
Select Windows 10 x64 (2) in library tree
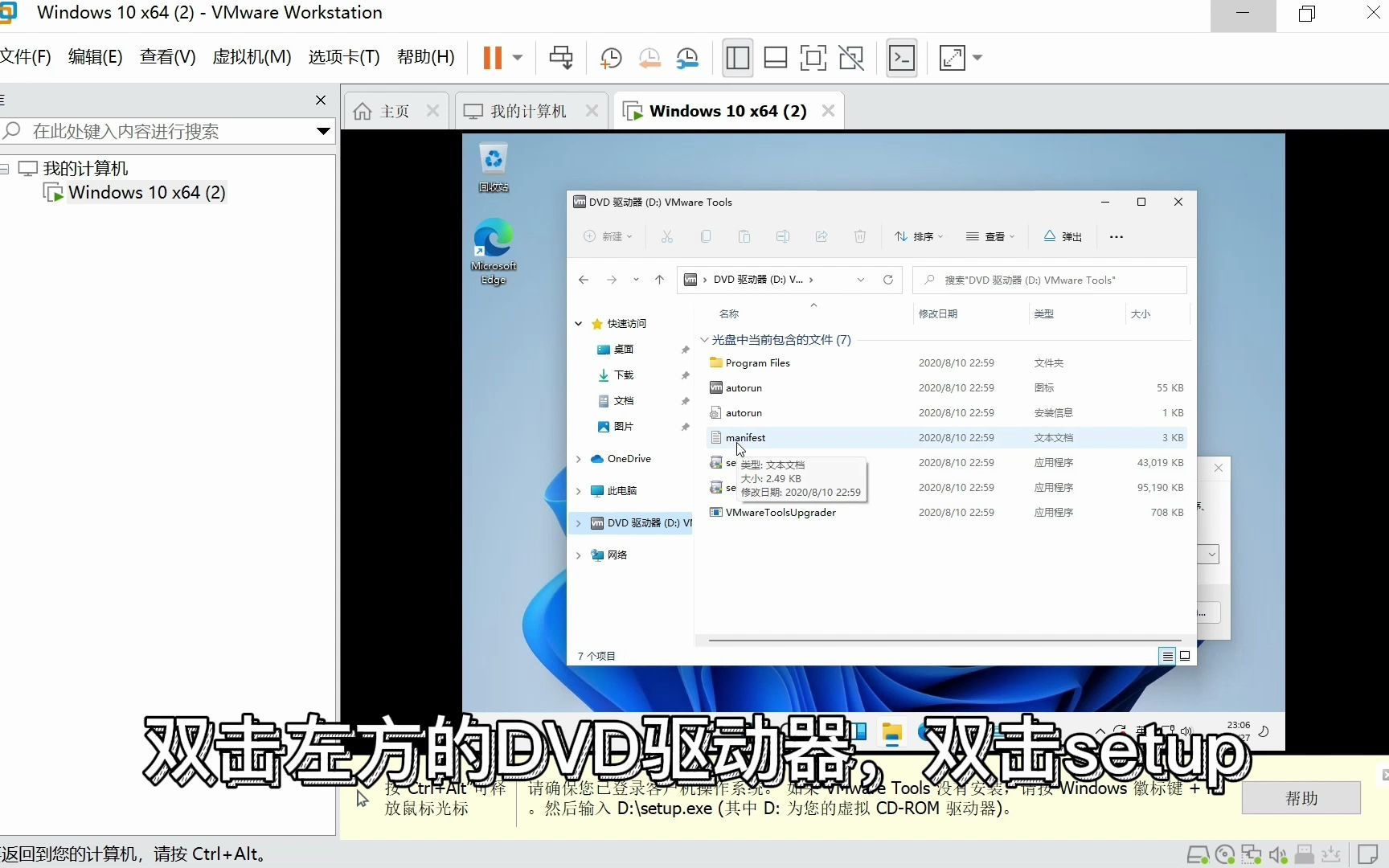(146, 193)
